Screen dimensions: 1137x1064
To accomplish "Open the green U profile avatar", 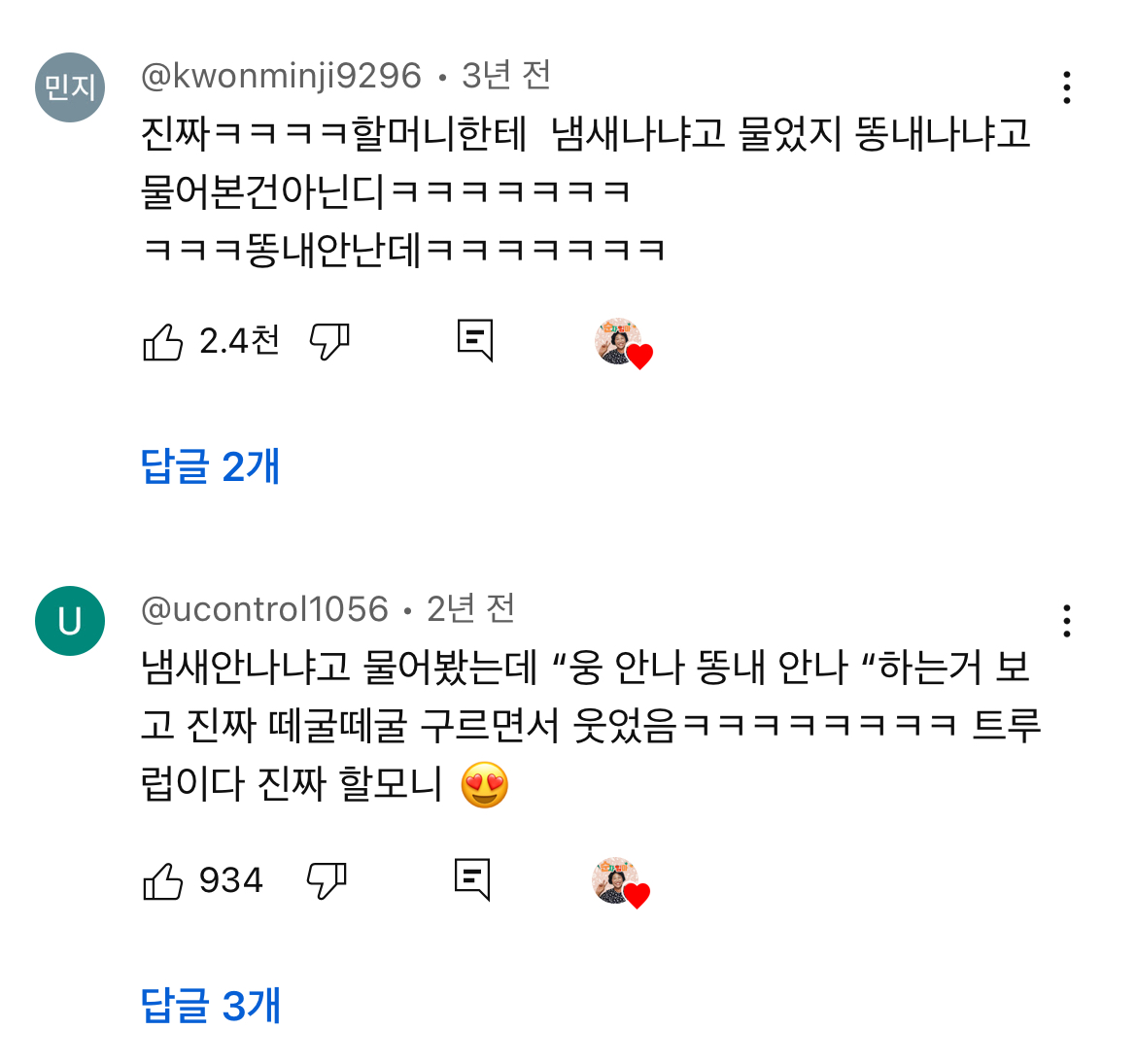I will (x=70, y=621).
